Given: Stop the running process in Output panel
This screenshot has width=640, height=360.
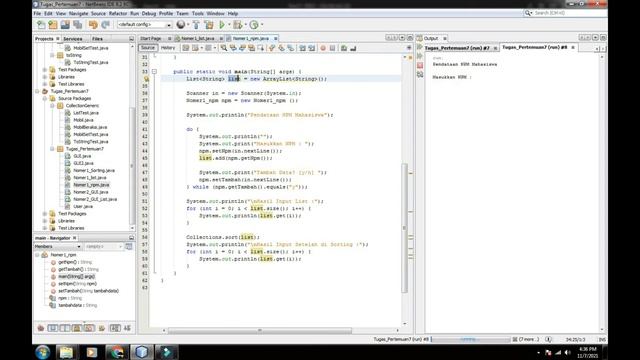Looking at the screenshot, I should [x=420, y=65].
